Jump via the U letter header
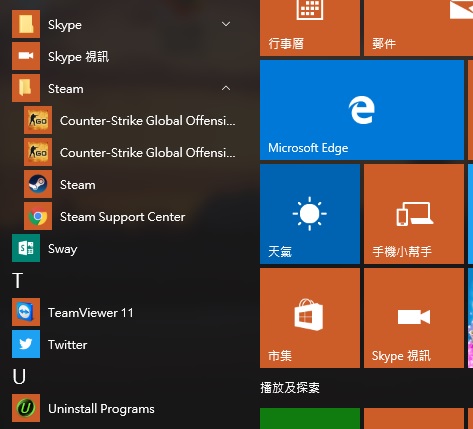 (19, 377)
